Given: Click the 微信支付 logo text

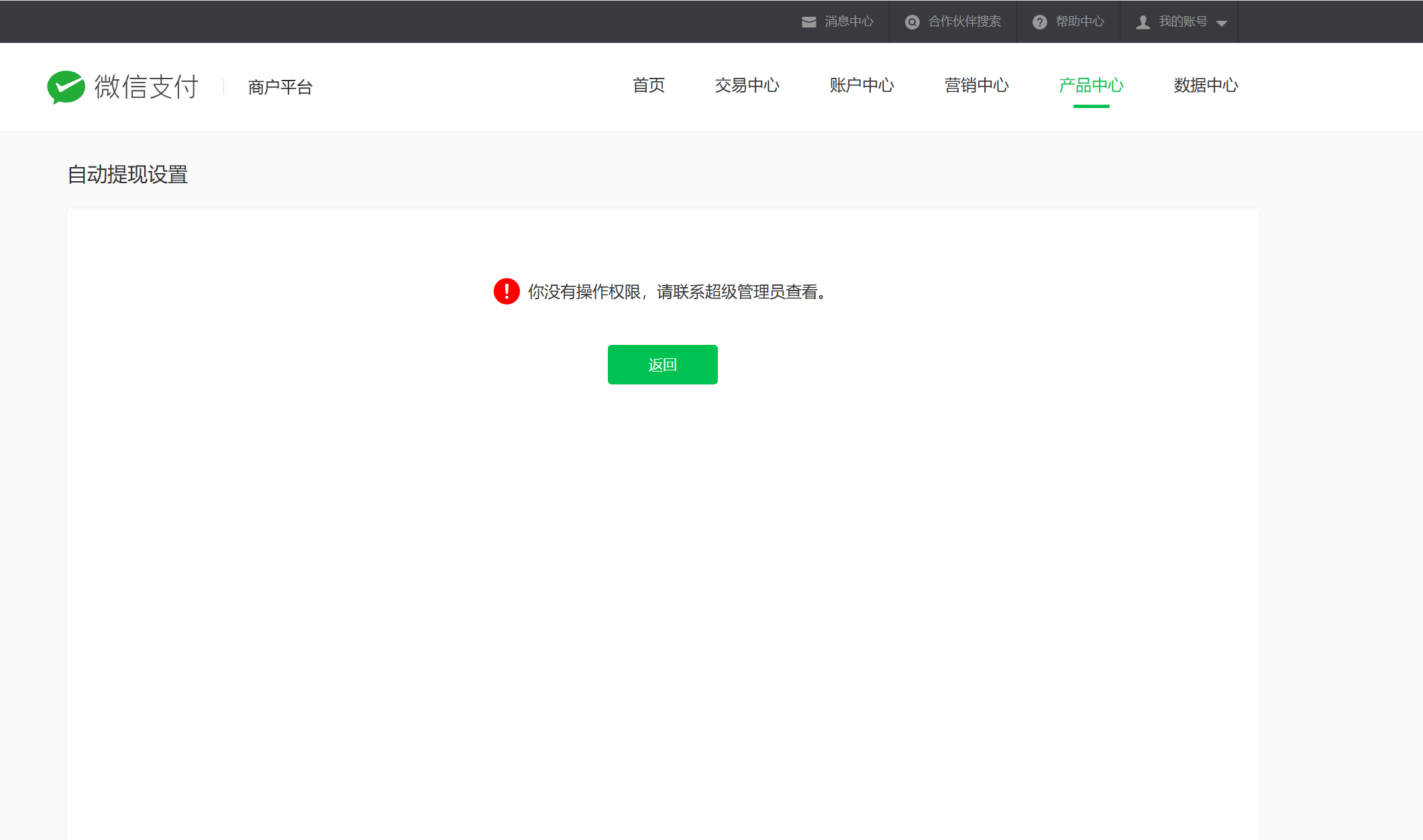Looking at the screenshot, I should point(146,87).
